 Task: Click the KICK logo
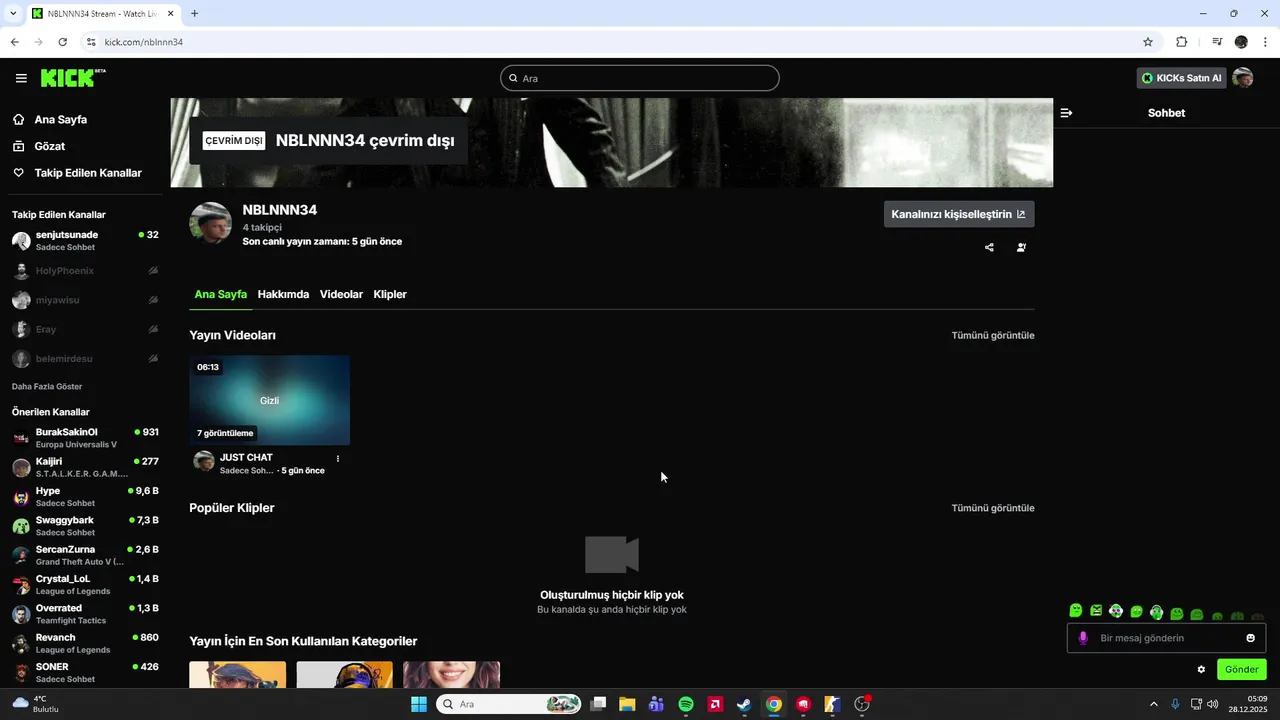pos(73,78)
